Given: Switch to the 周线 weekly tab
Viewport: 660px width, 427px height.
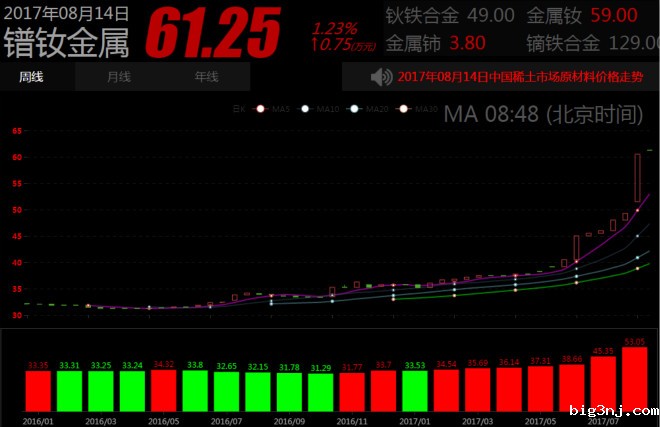Looking at the screenshot, I should (30, 77).
